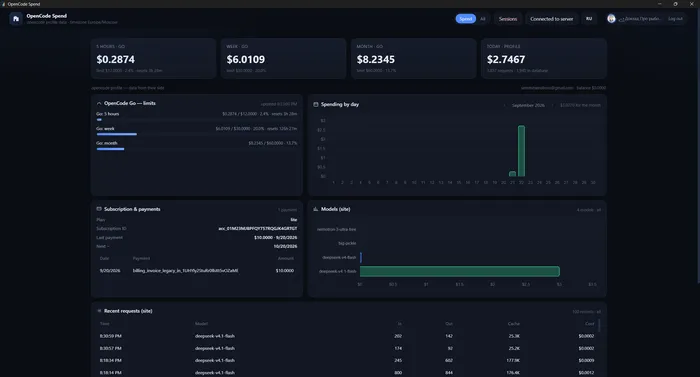Click the Subscription ID value
This screenshot has height=377, width=700.
(258, 229)
